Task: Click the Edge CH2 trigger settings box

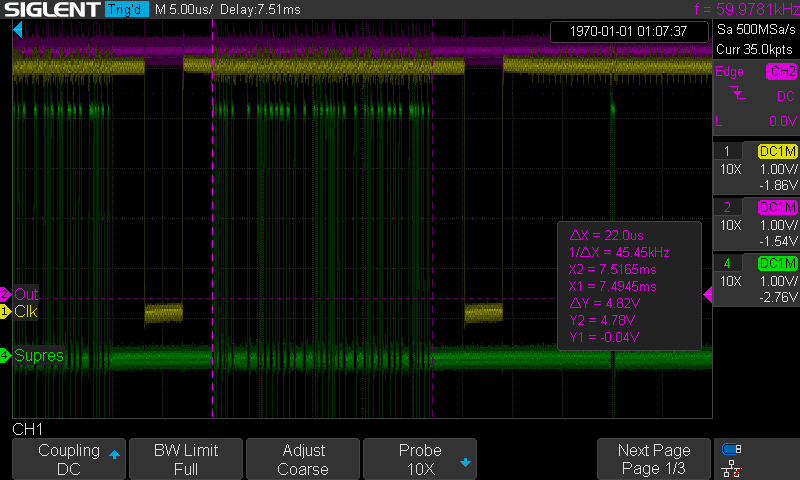Action: (x=755, y=96)
